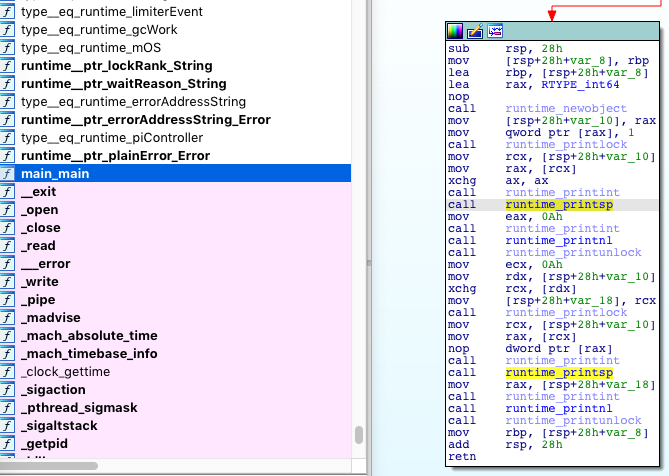Click function icon beside _write
Screen dimensions: 669x476
pyautogui.click(x=7, y=282)
